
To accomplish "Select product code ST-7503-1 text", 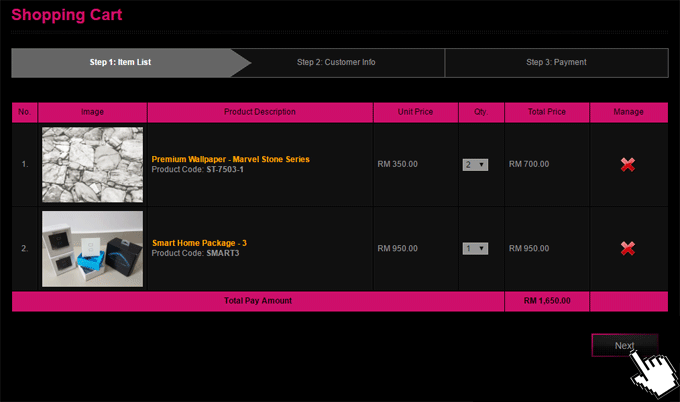I will click(224, 170).
